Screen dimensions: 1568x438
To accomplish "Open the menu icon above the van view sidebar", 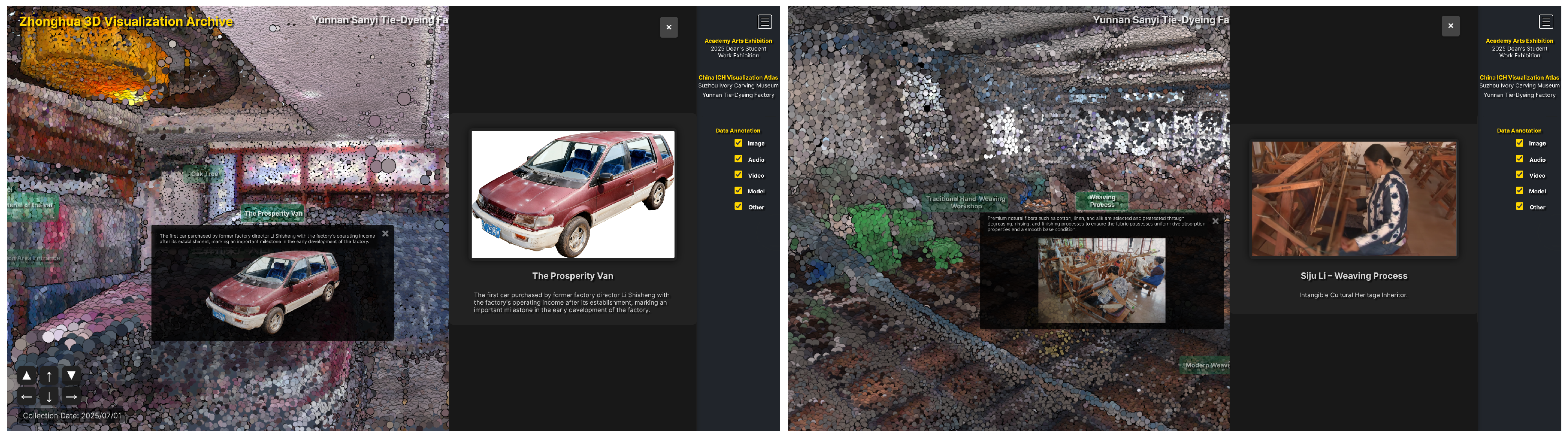I will (x=764, y=22).
